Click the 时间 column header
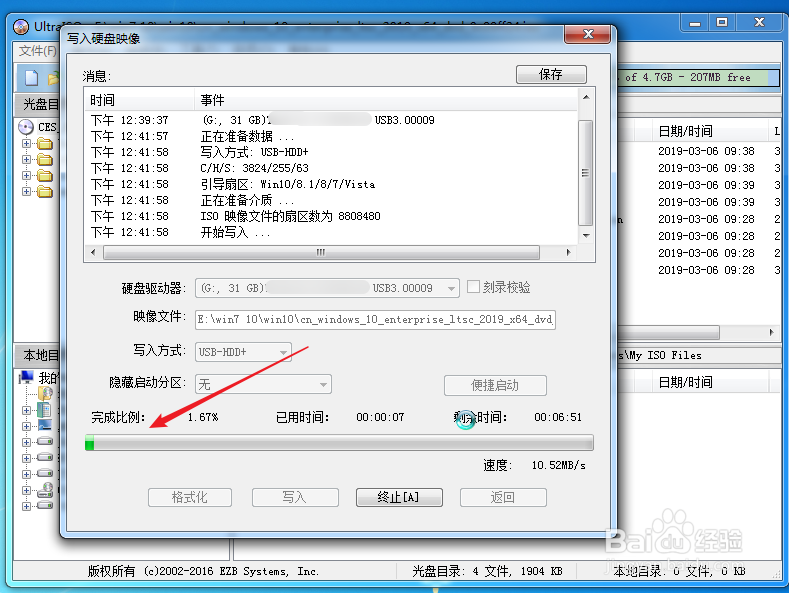 click(139, 100)
